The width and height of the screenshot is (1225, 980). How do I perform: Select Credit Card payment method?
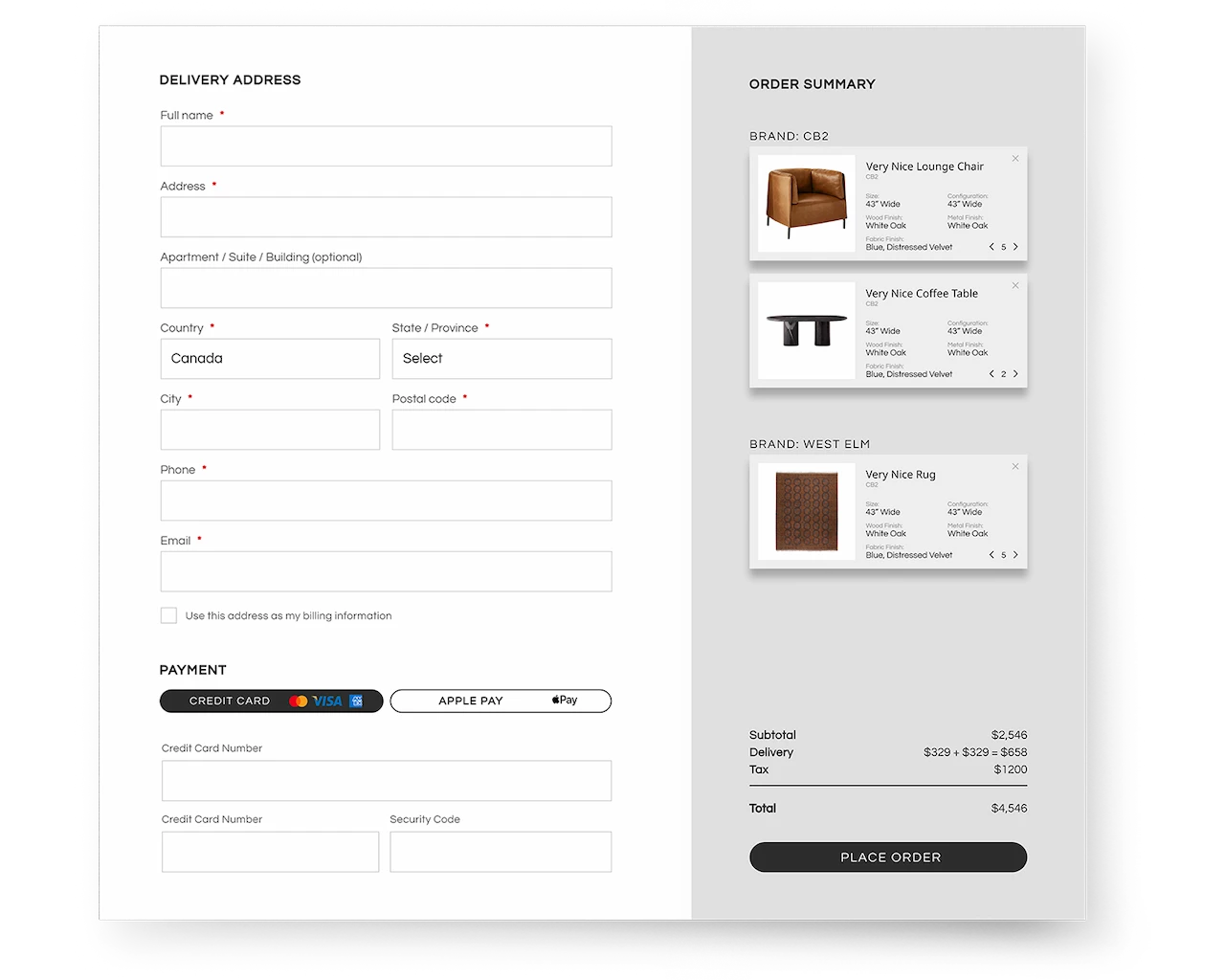(271, 702)
